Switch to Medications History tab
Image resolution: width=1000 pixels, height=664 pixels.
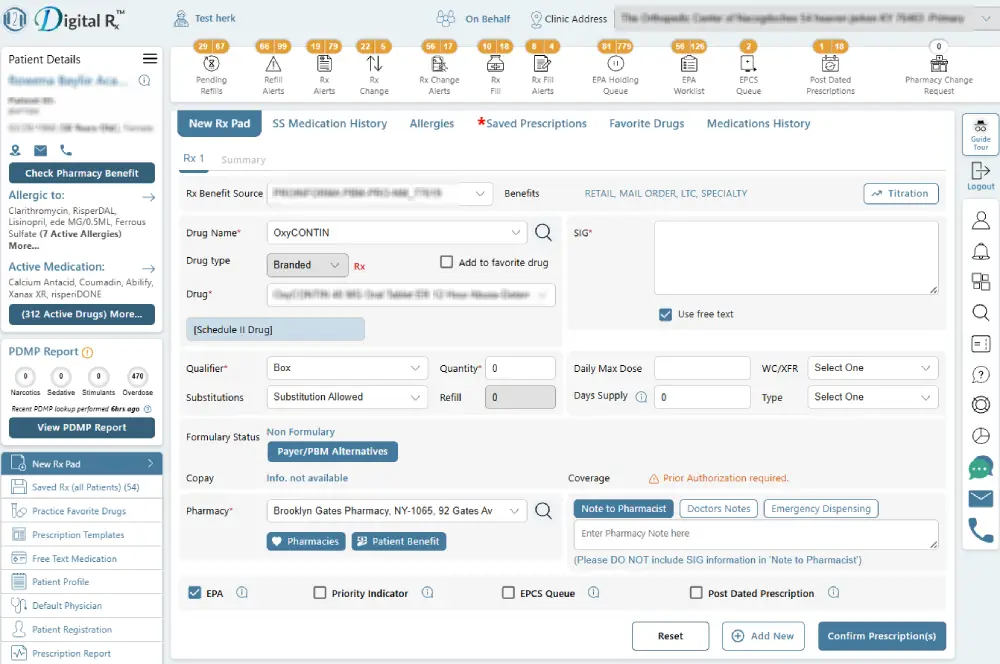pyautogui.click(x=758, y=124)
